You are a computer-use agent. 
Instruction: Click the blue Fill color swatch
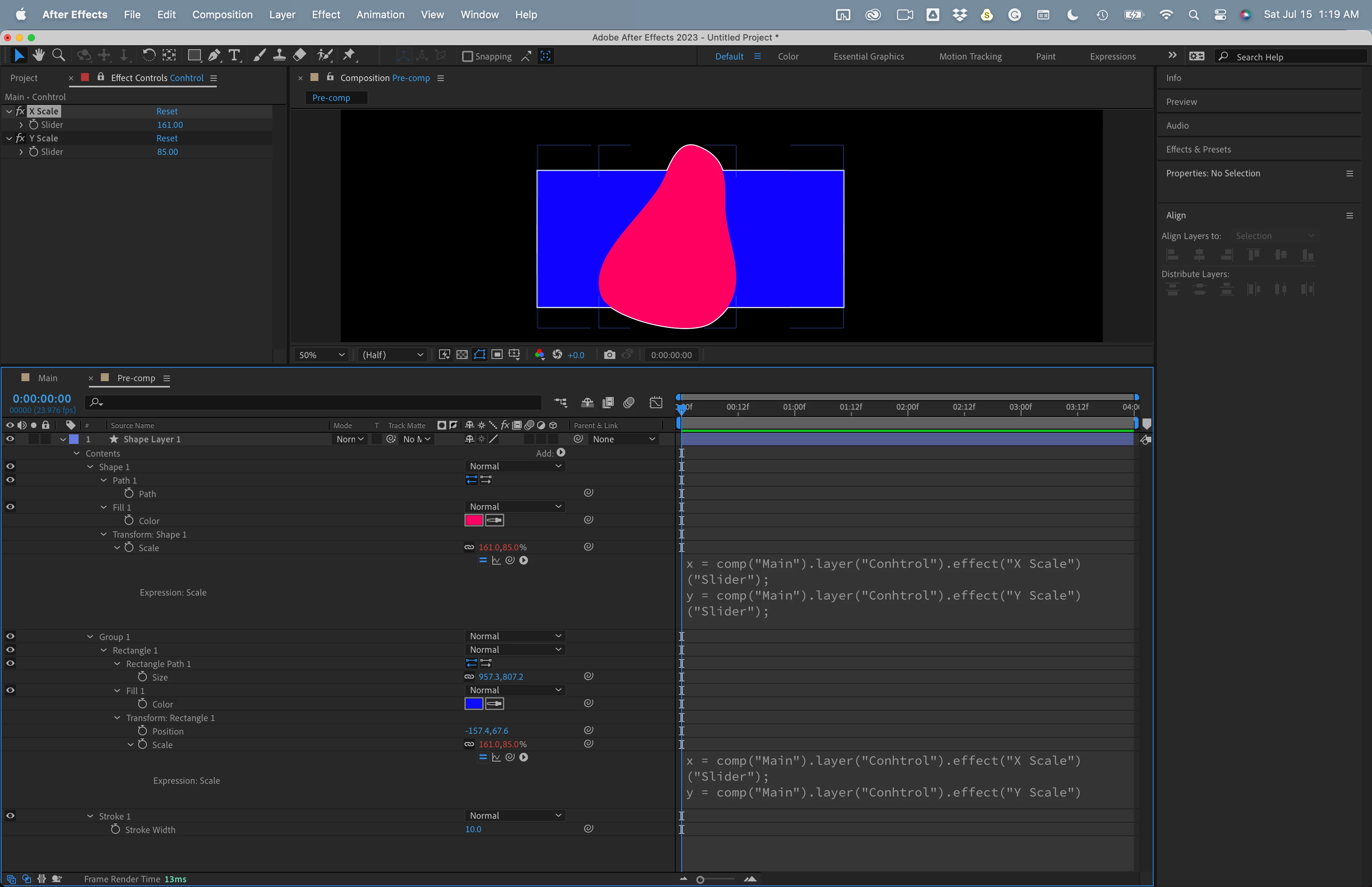[473, 704]
